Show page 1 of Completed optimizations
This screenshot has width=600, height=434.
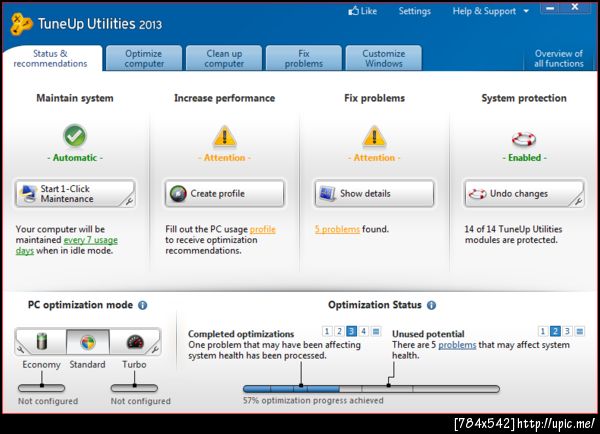point(327,331)
